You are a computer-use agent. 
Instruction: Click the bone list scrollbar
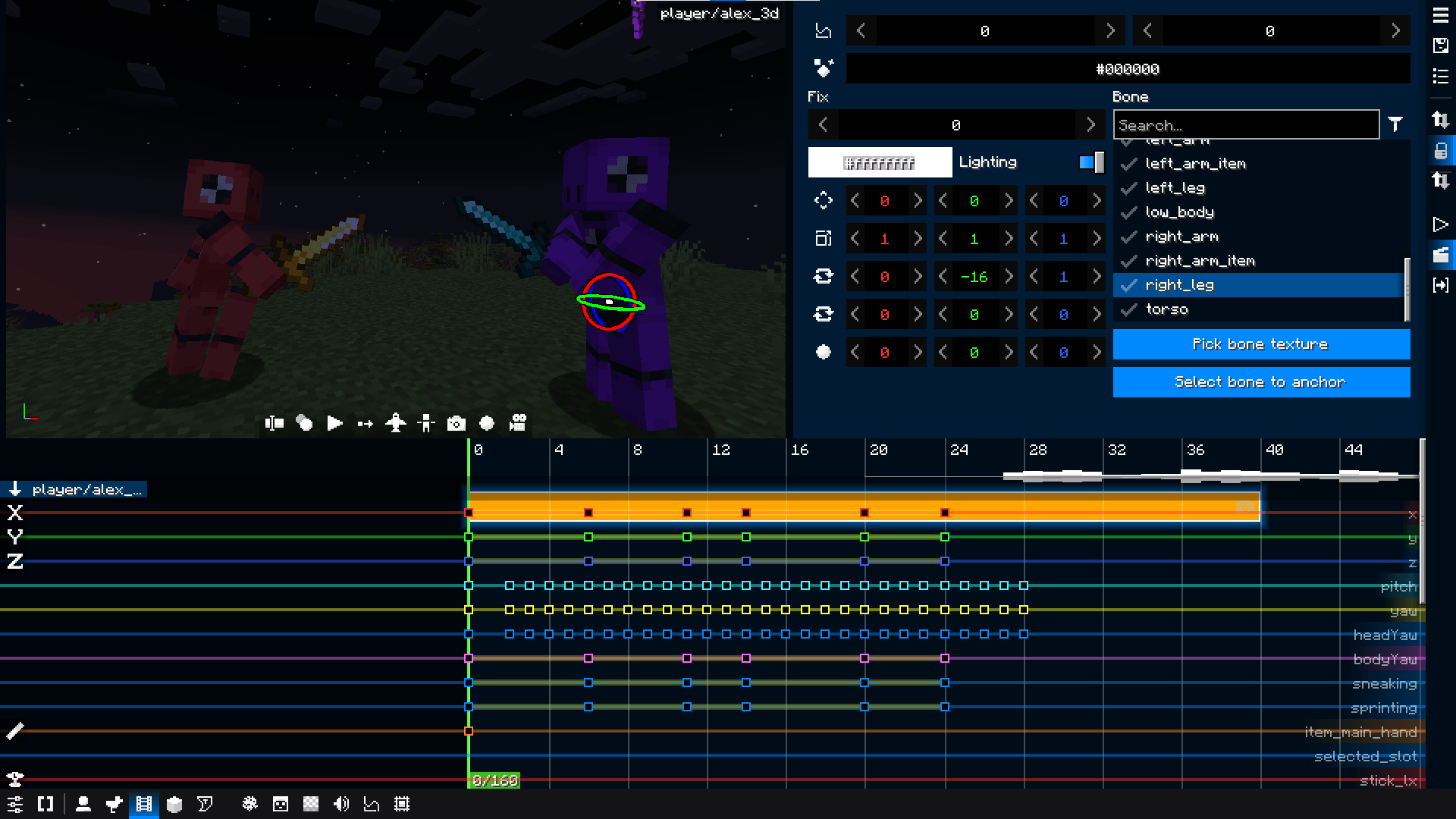tap(1407, 289)
